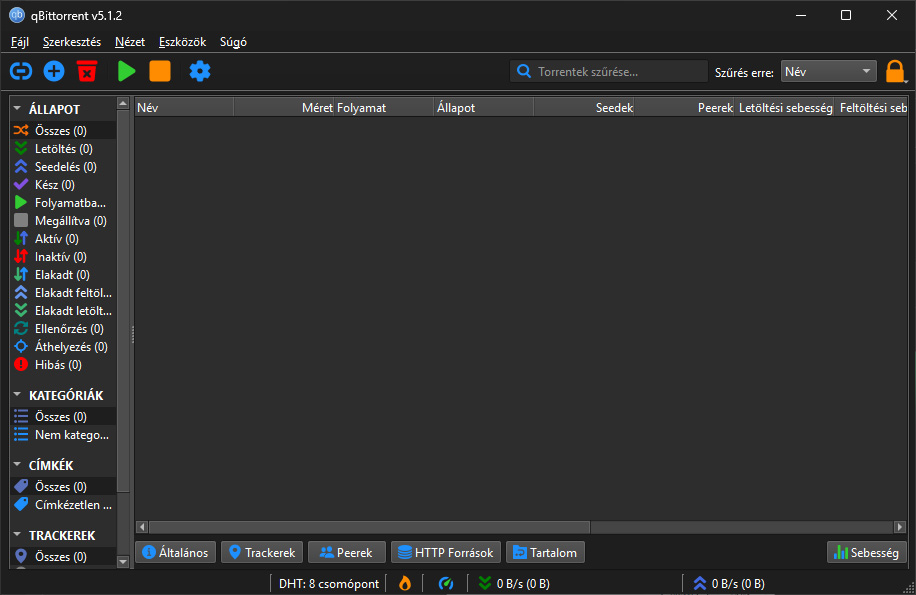Image resolution: width=916 pixels, height=595 pixels.
Task: Click the orange lock icon in toolbar
Action: point(895,71)
